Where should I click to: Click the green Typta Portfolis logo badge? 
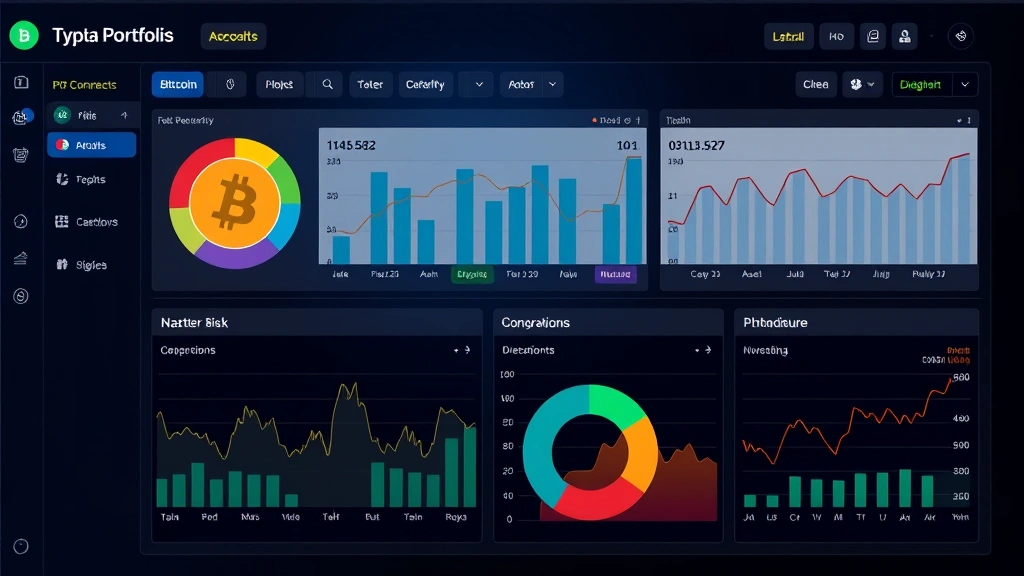[x=24, y=35]
